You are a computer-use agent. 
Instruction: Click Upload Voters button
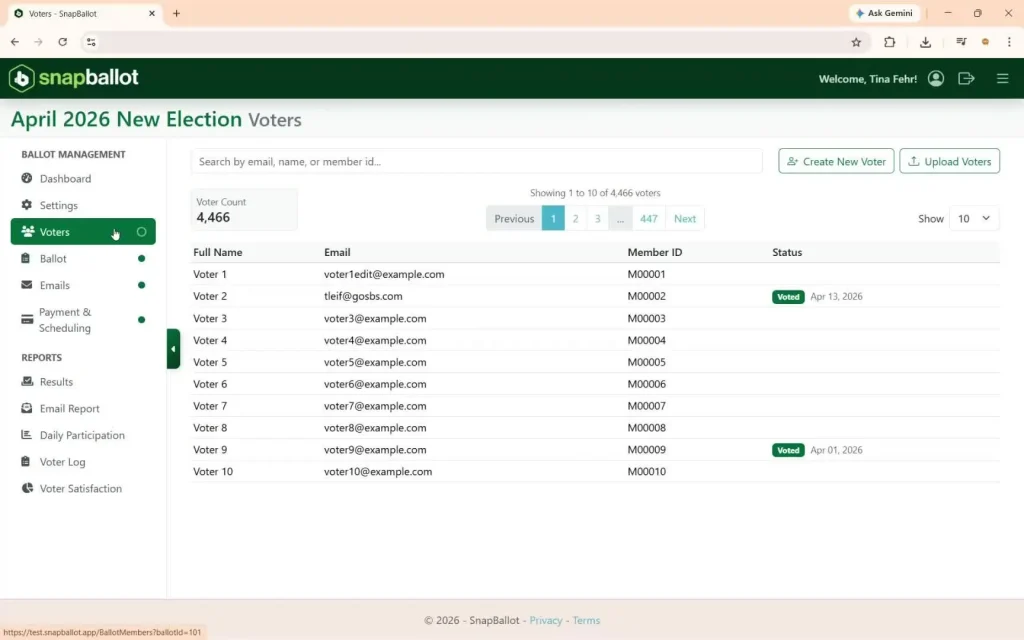point(949,161)
